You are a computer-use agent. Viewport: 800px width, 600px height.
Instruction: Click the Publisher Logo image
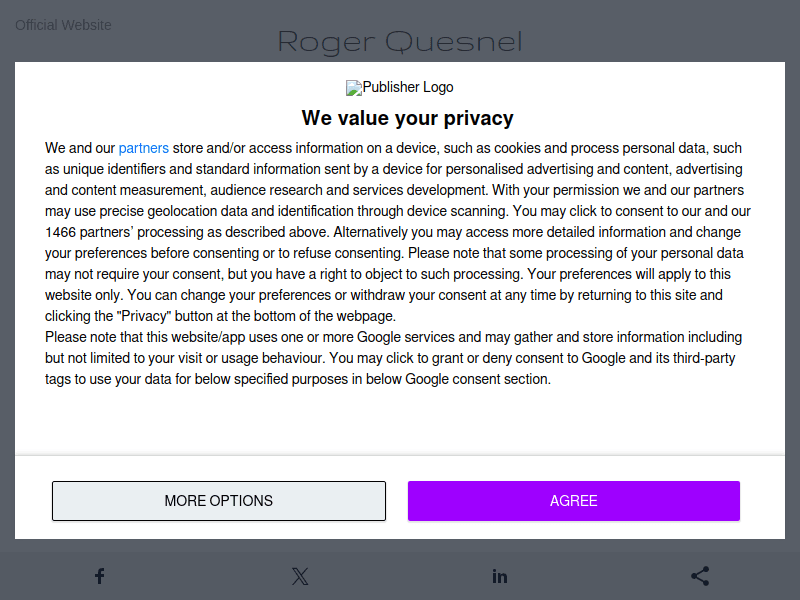(x=400, y=88)
